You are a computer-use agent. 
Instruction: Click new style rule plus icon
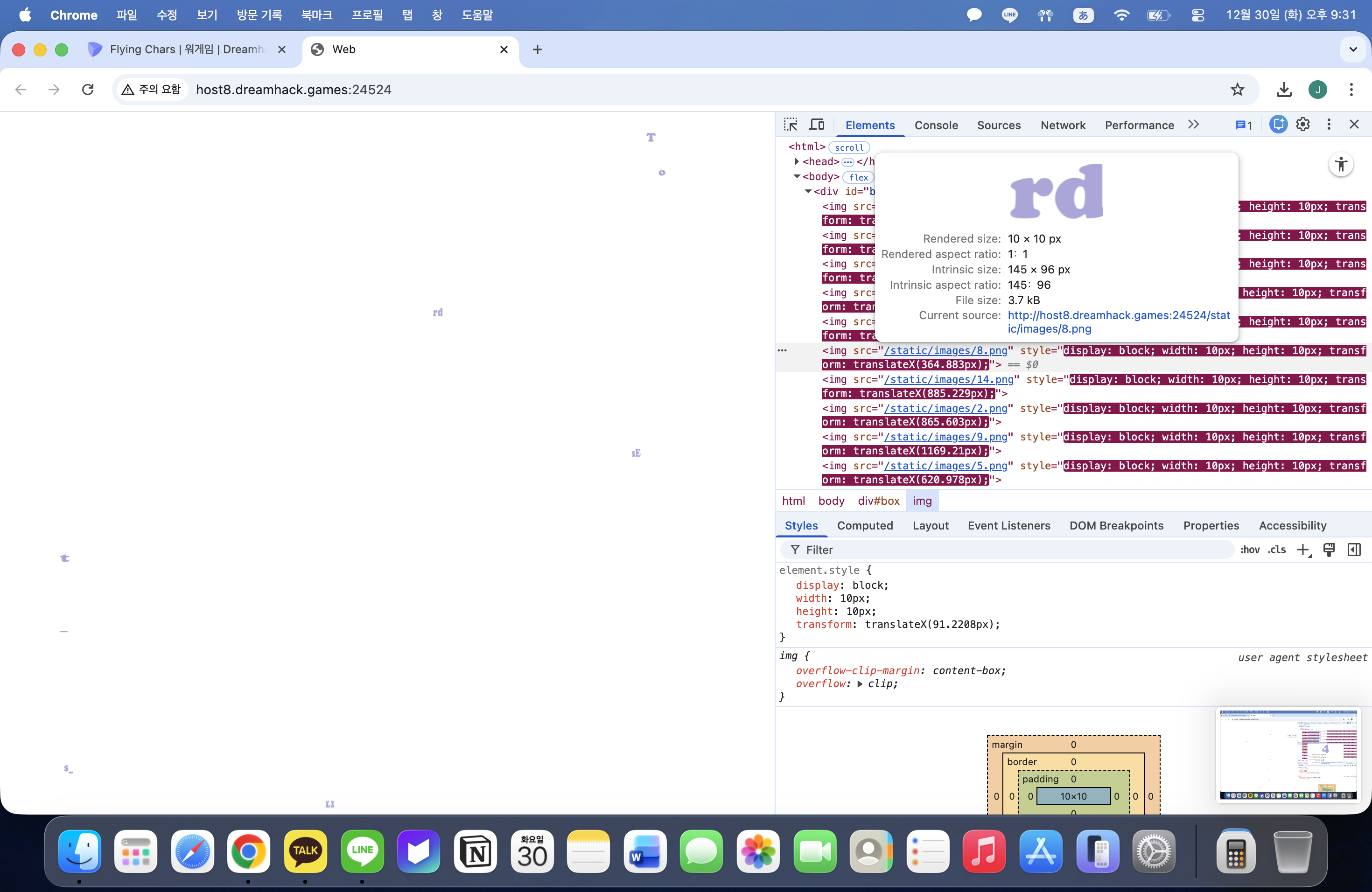point(1303,550)
